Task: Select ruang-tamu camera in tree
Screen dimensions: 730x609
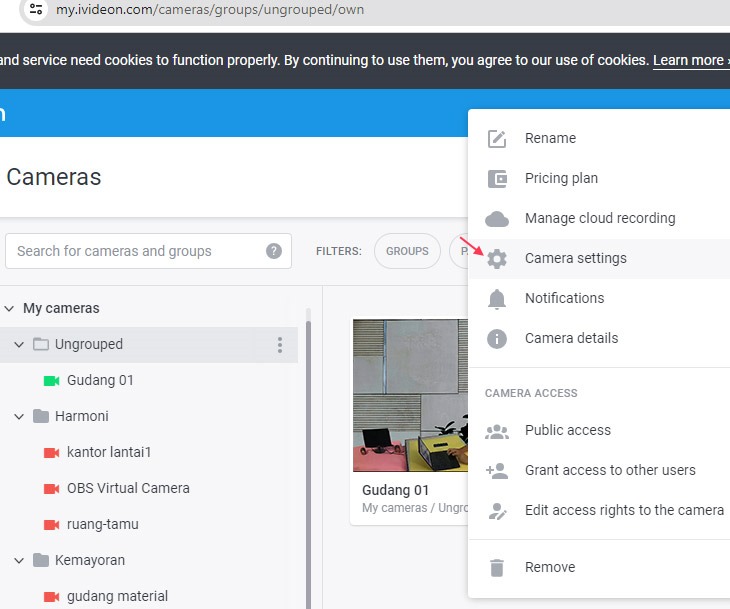Action: point(103,525)
